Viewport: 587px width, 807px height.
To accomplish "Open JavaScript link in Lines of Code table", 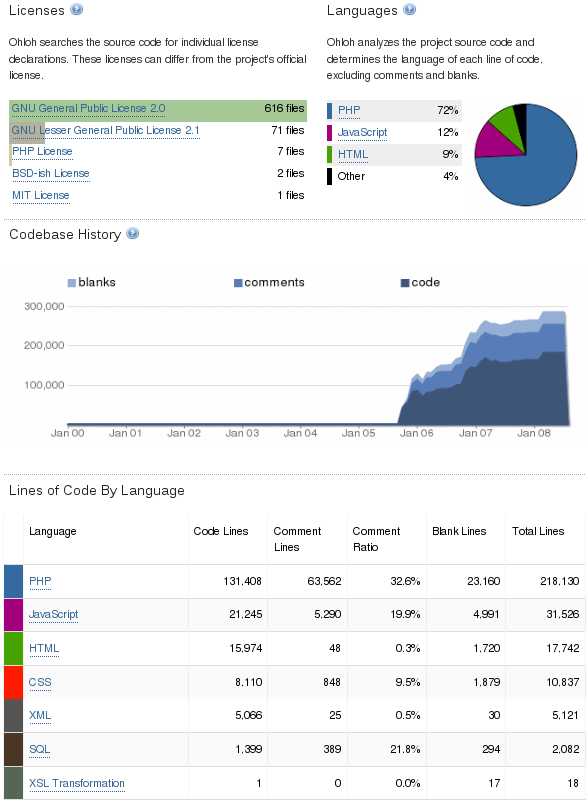I will (54, 615).
